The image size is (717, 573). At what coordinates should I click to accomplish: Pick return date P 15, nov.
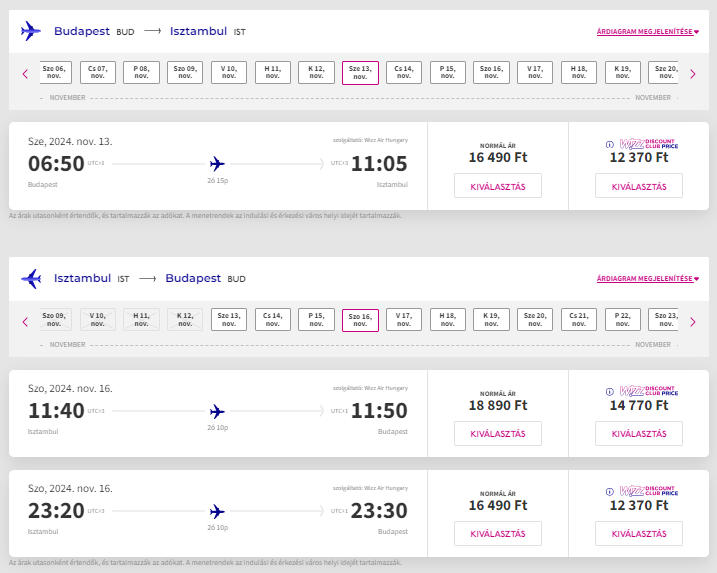click(316, 320)
